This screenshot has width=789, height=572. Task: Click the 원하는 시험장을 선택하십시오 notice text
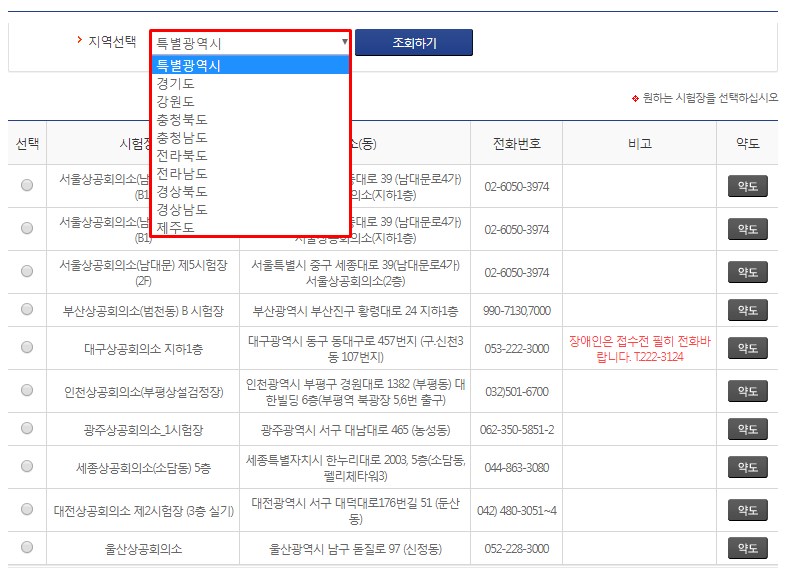click(710, 98)
